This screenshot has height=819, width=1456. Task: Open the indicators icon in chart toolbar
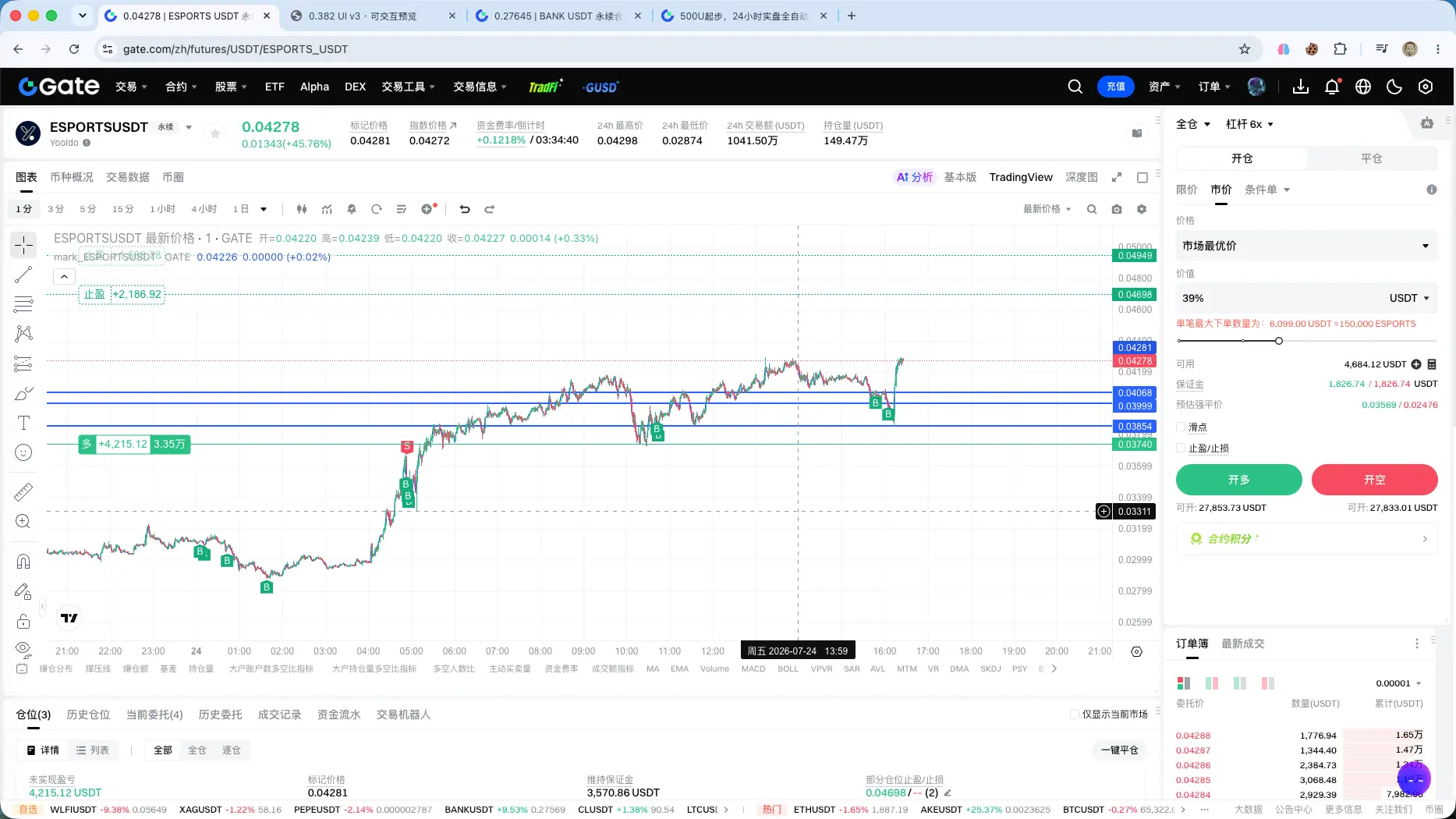327,209
